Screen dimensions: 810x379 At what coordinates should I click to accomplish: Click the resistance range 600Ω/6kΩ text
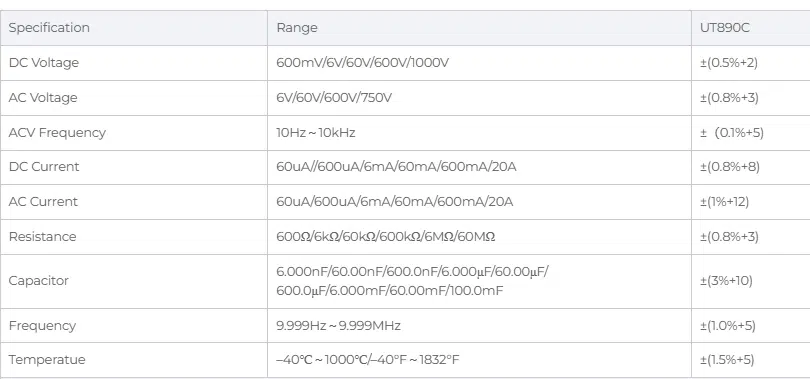pyautogui.click(x=386, y=236)
